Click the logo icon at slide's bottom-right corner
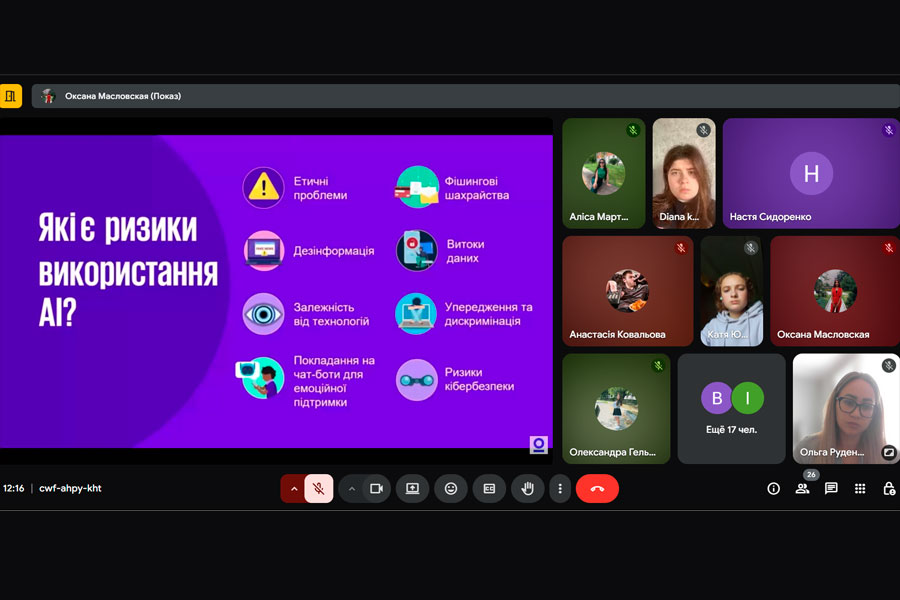The height and width of the screenshot is (600, 900). pos(538,445)
